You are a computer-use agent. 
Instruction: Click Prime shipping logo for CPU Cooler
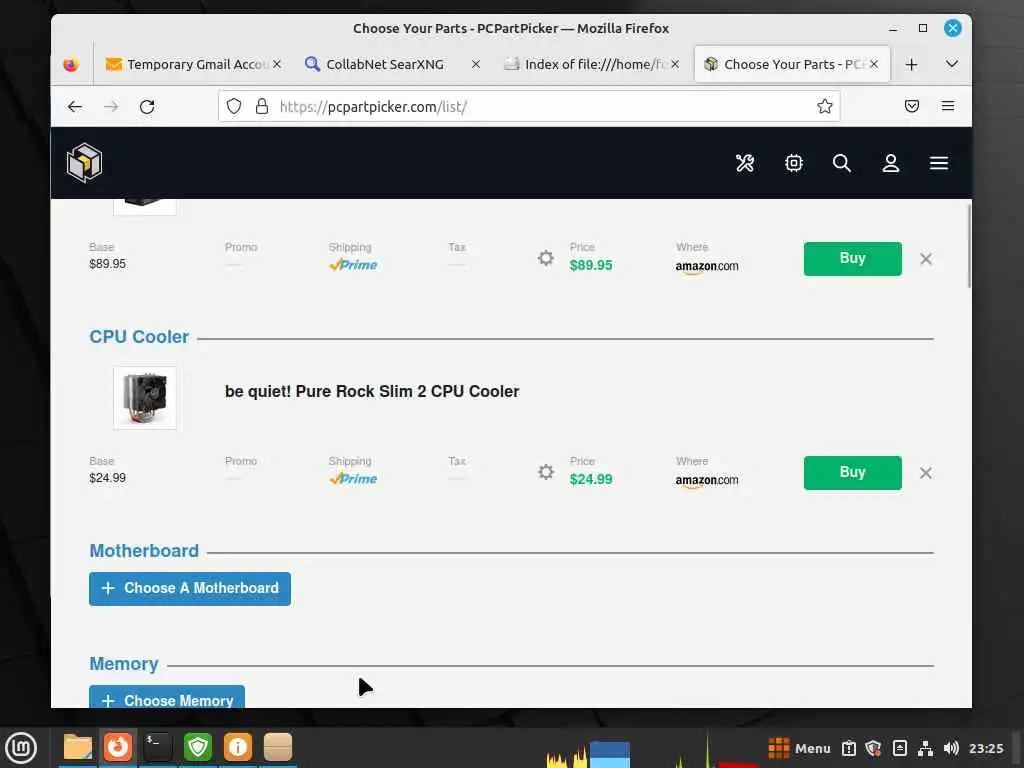coord(353,479)
